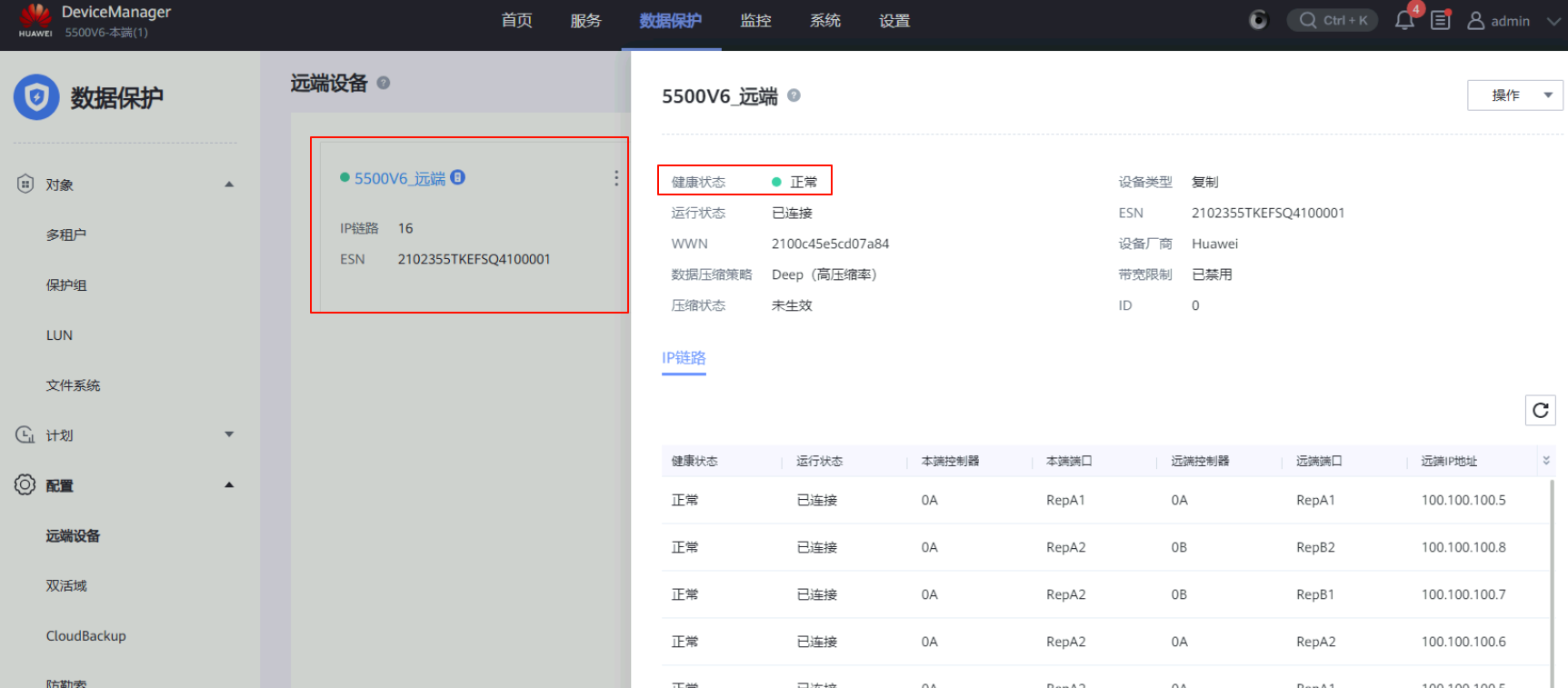Switch to the IP链路 tab

point(684,358)
